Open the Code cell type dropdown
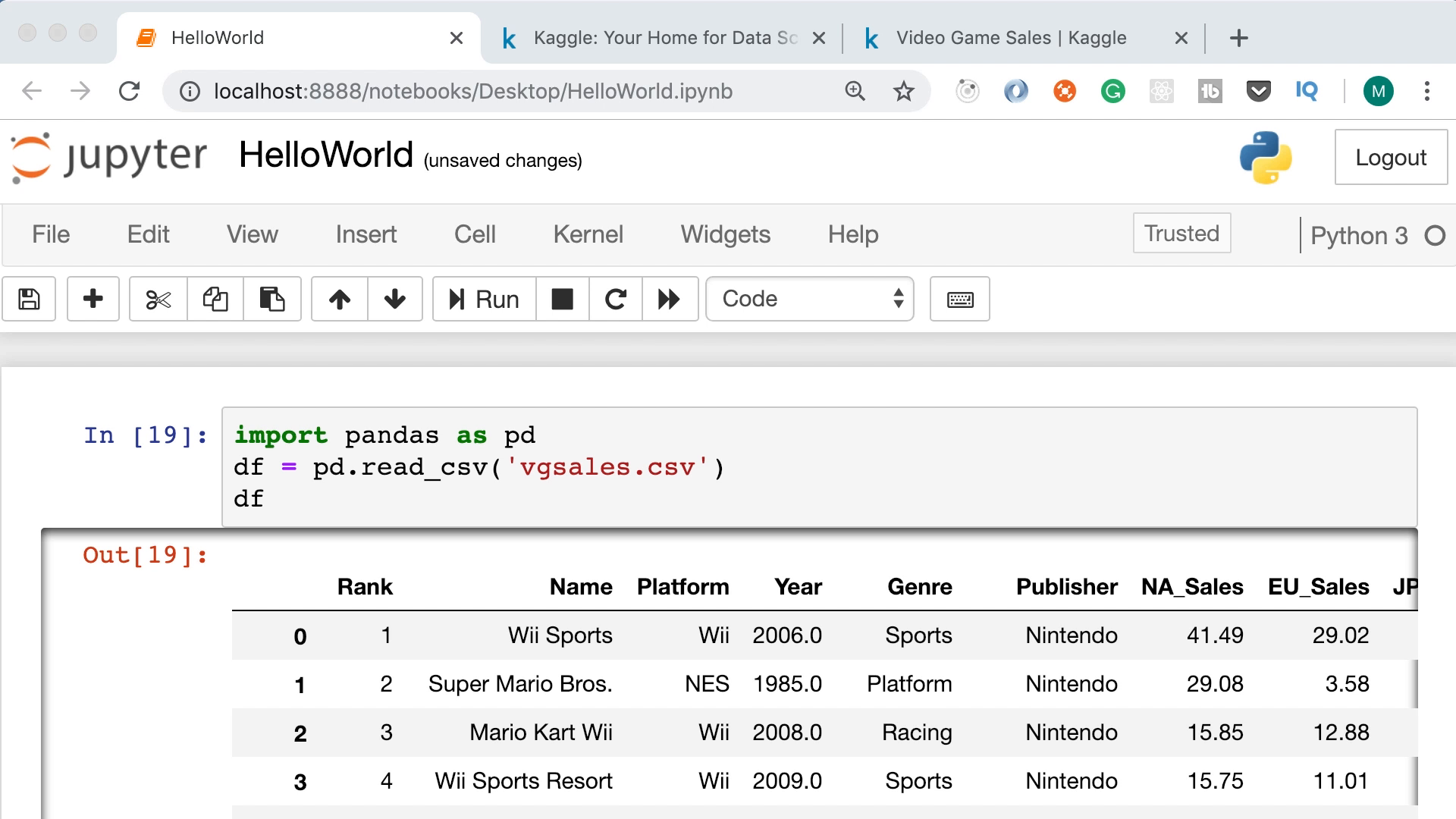Image resolution: width=1456 pixels, height=819 pixels. pos(809,299)
